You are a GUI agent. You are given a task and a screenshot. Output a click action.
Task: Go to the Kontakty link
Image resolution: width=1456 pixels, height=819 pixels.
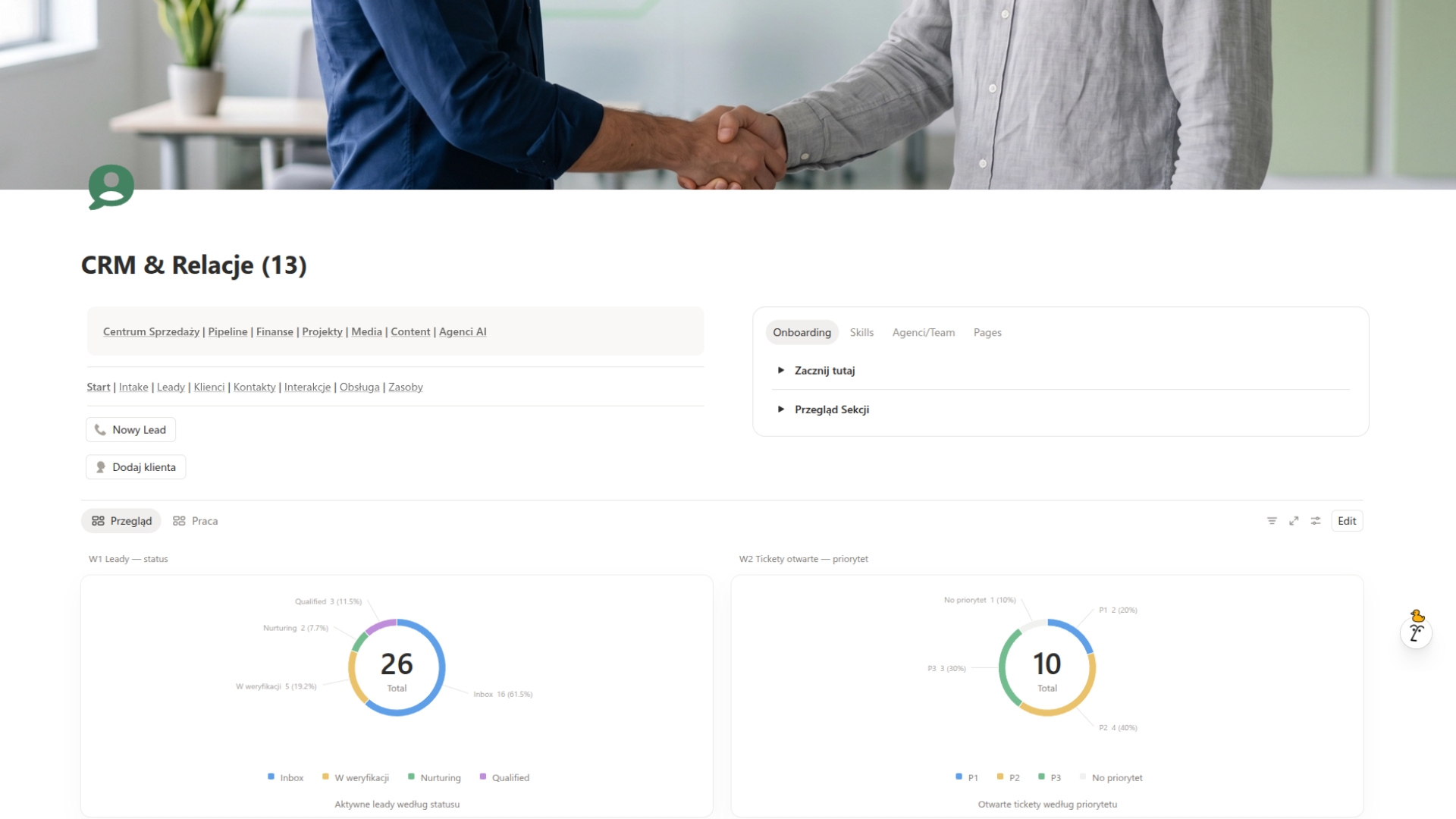click(x=255, y=387)
